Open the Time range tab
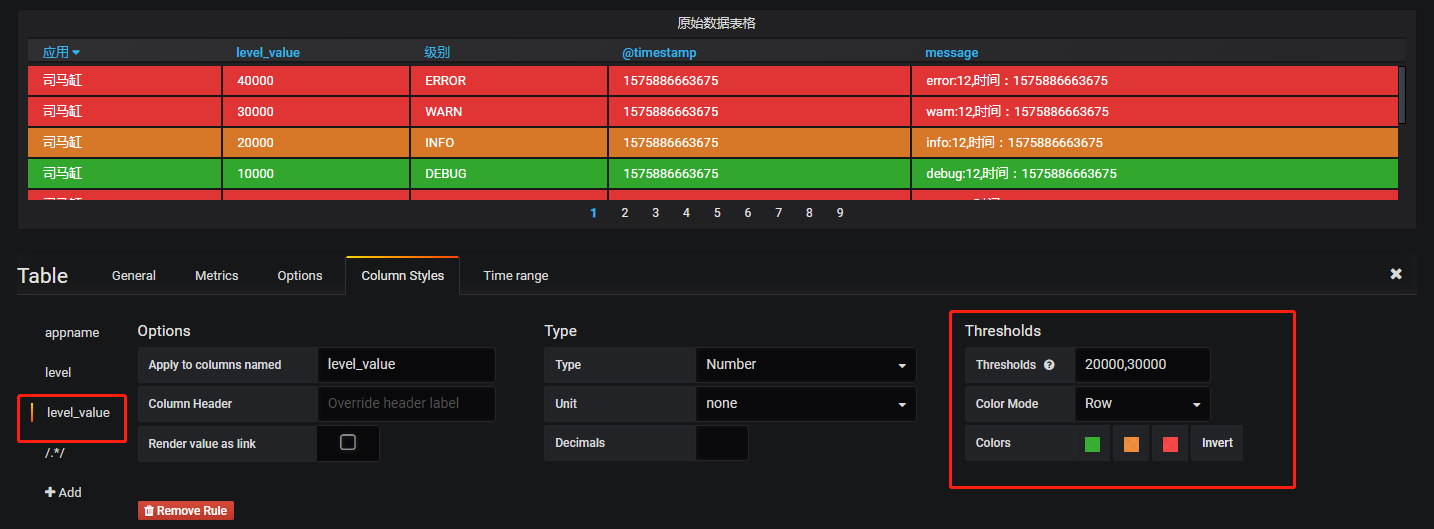 tap(516, 276)
